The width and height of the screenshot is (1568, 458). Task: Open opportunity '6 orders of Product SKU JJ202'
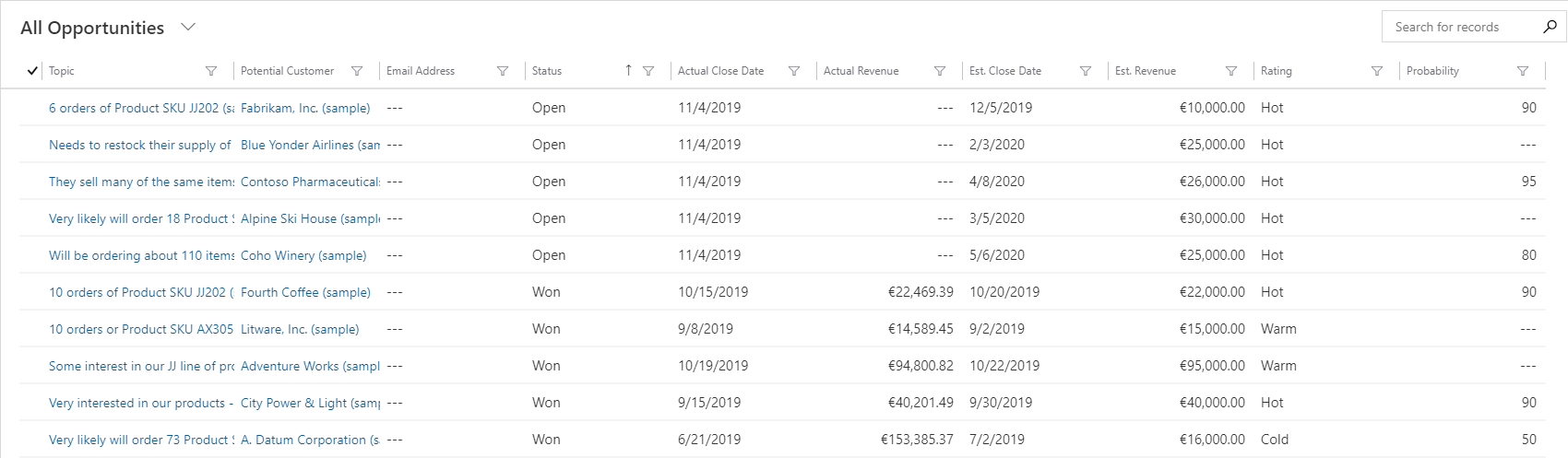tap(140, 108)
